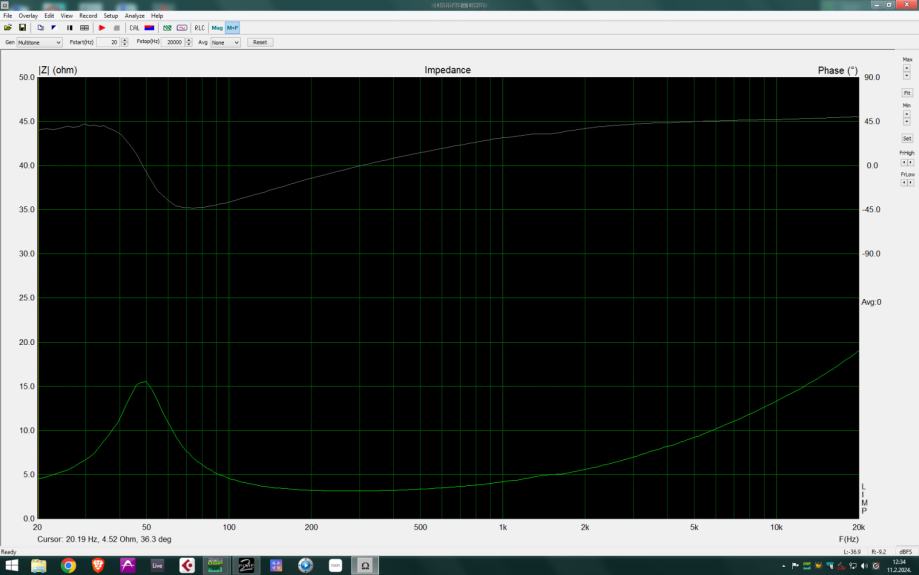This screenshot has height=575, width=919.
Task: Click the save floppy disk icon
Action: click(22, 28)
